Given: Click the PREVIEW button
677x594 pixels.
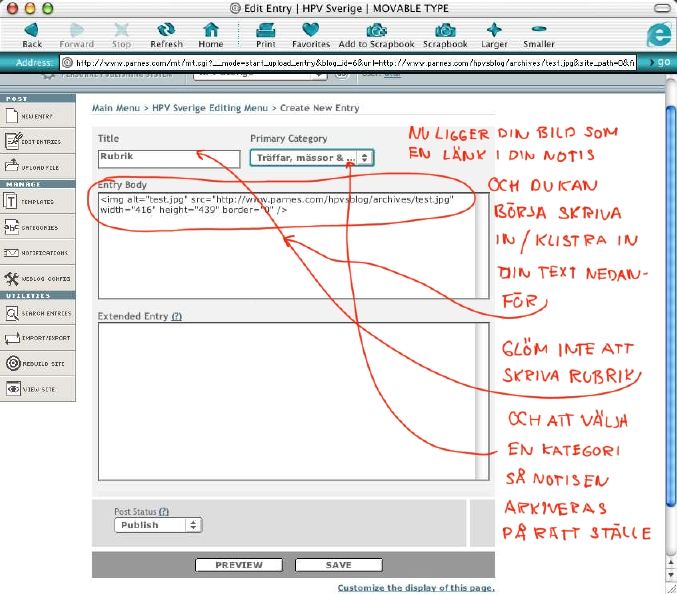Looking at the screenshot, I should click(239, 565).
